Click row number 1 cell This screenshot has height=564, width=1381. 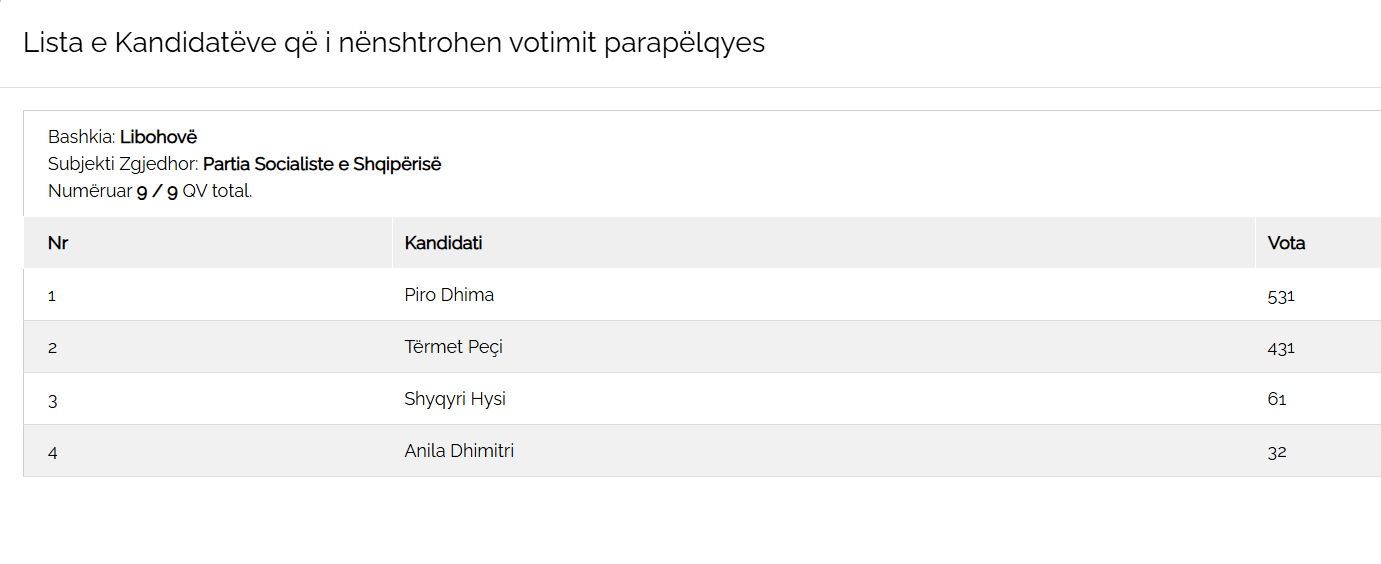[52, 296]
